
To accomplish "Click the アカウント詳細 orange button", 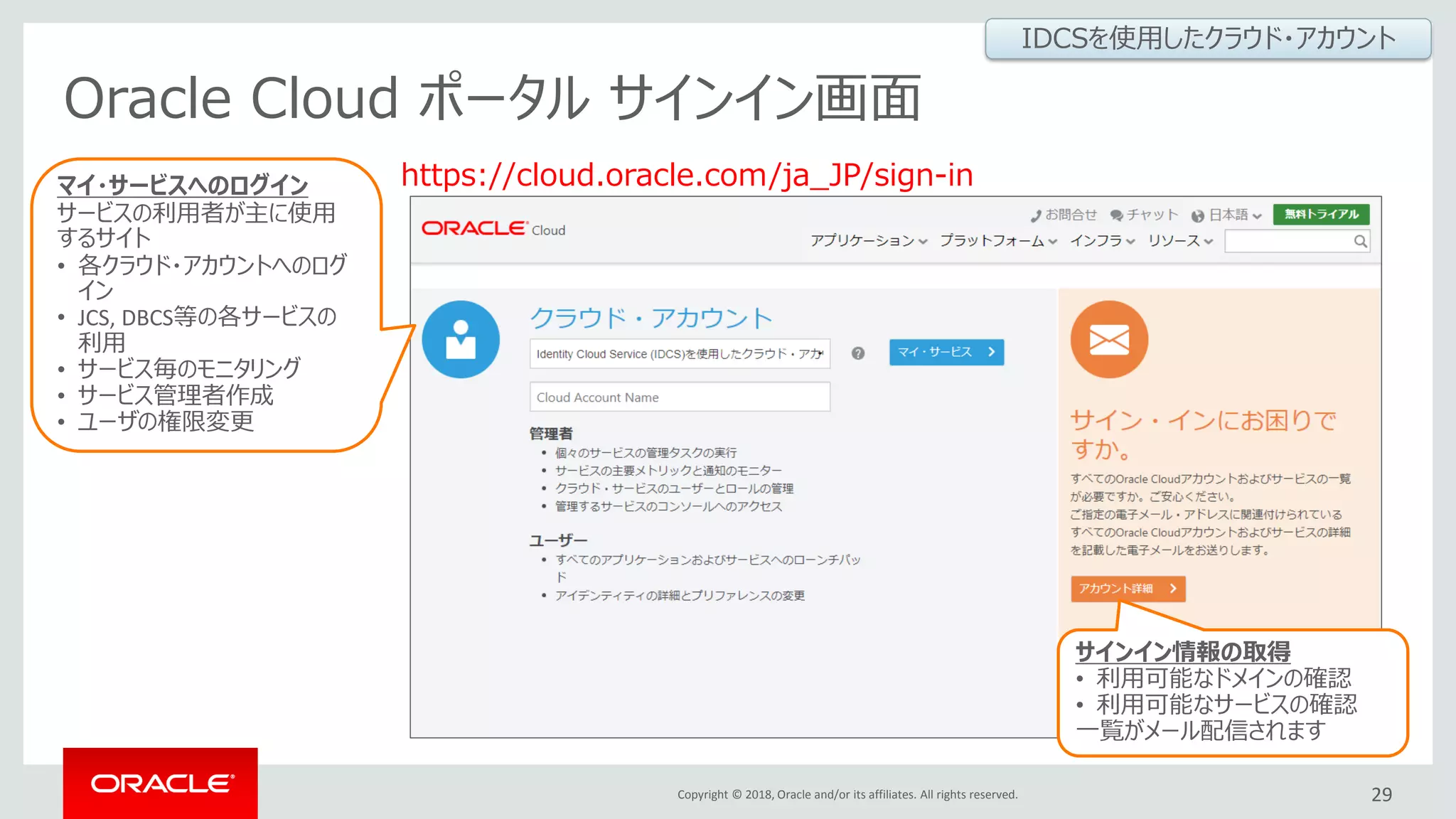I will pyautogui.click(x=1128, y=589).
